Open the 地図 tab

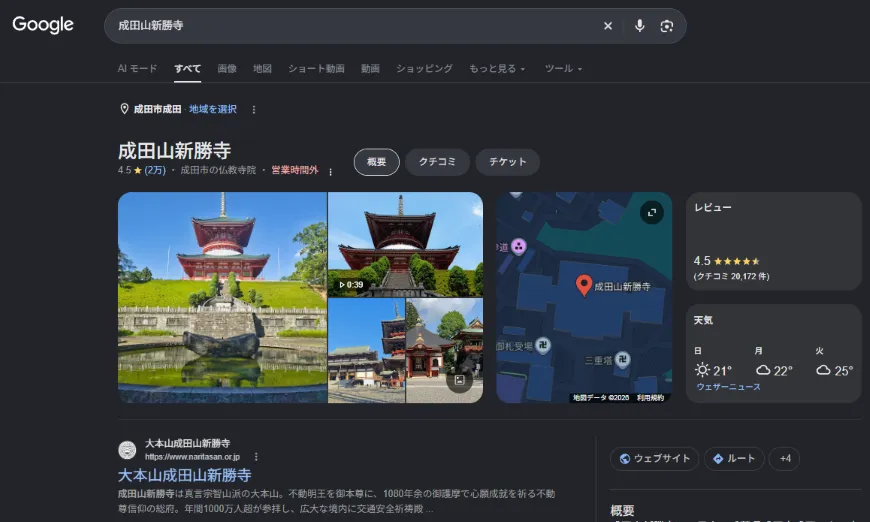[x=262, y=68]
